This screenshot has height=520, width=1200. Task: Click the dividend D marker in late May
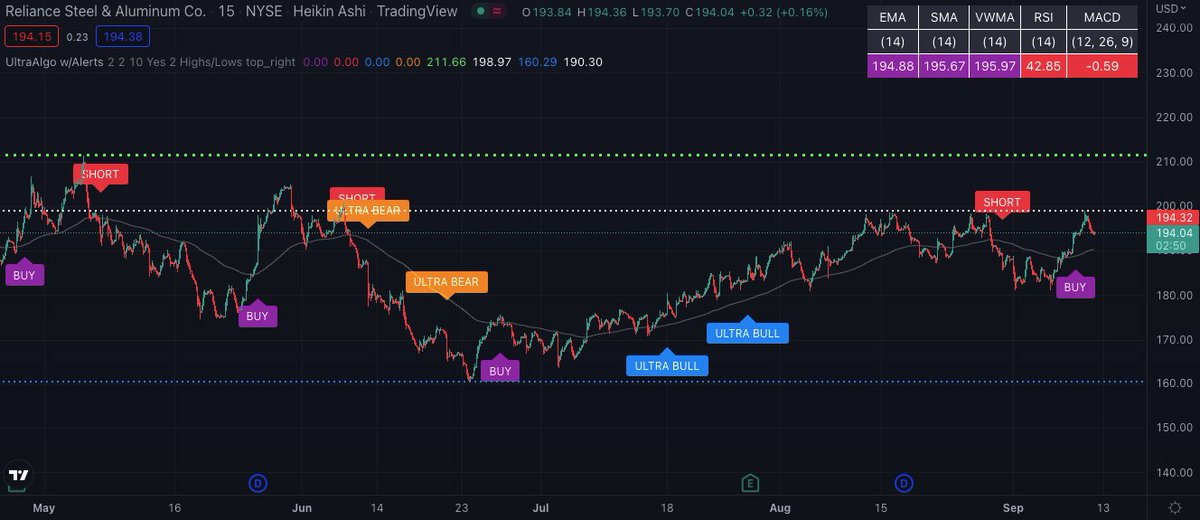(257, 483)
